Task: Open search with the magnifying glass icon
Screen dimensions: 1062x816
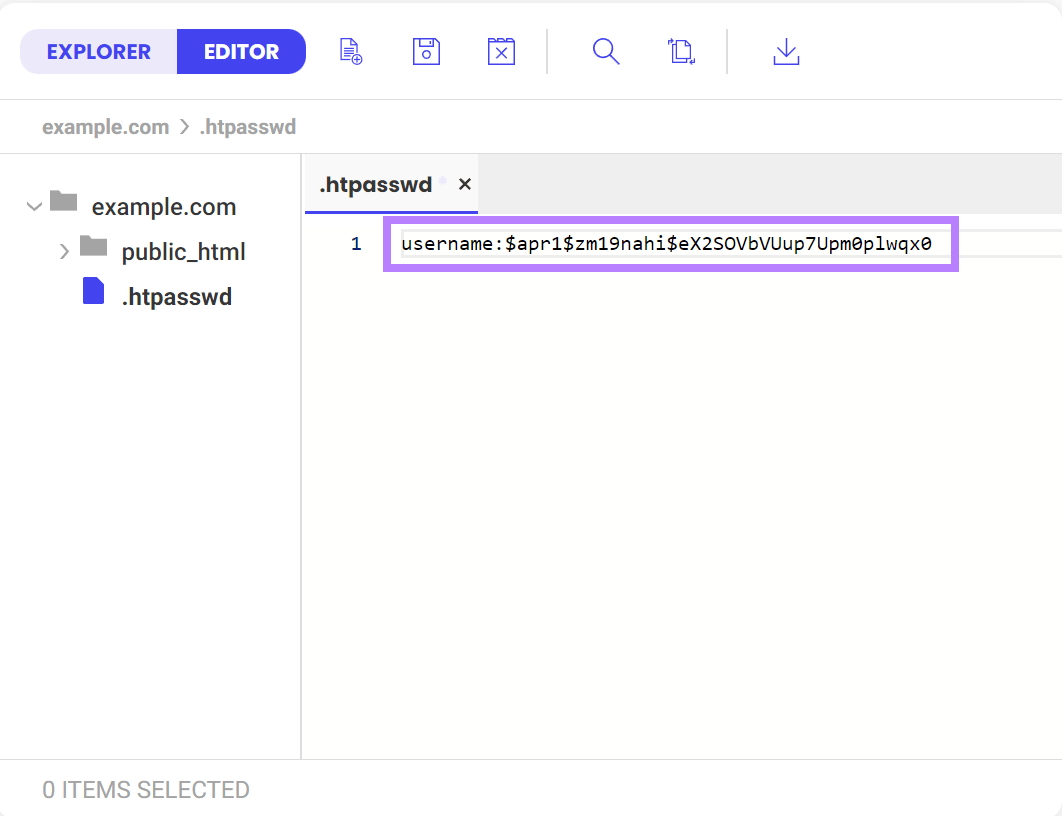Action: [x=606, y=51]
